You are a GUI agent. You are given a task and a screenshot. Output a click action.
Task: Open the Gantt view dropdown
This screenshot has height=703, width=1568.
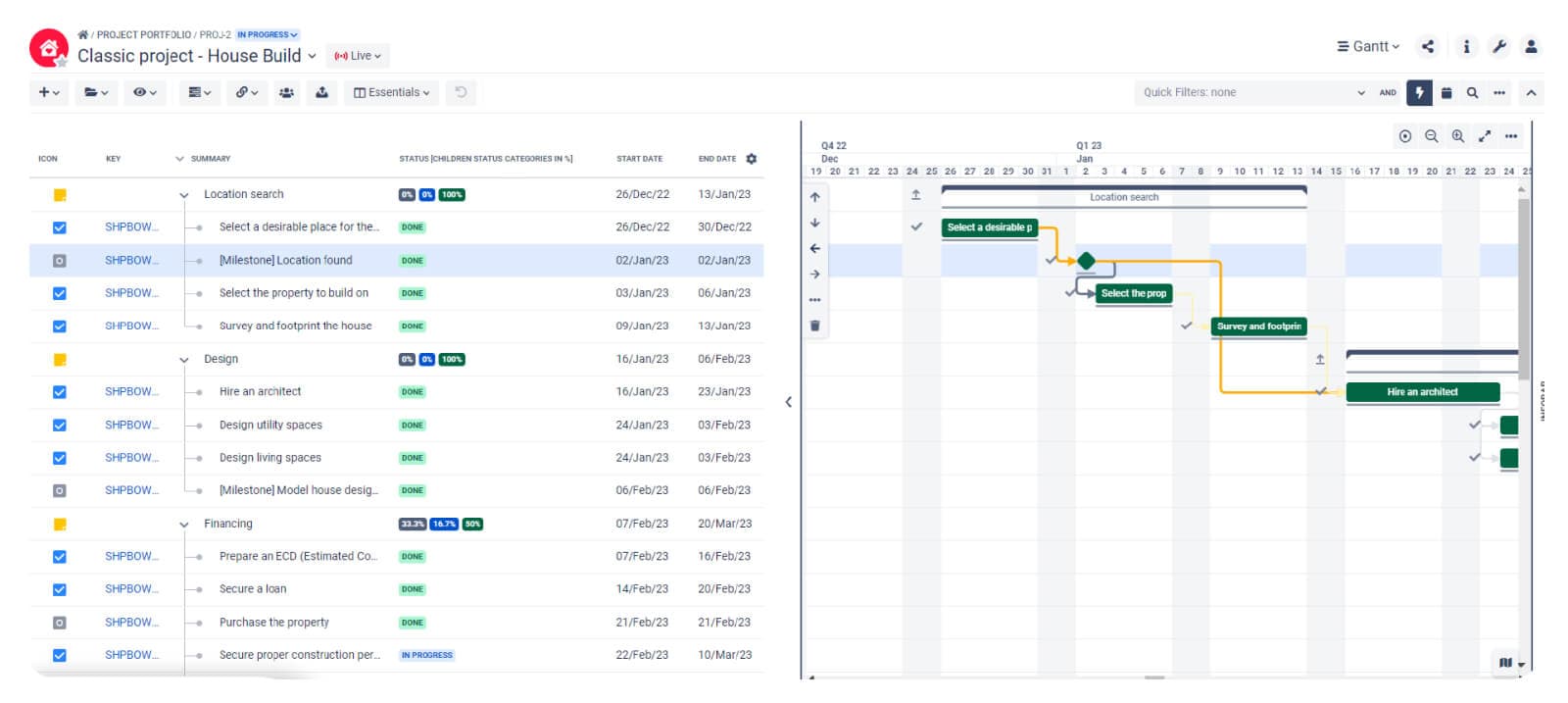tap(1368, 46)
